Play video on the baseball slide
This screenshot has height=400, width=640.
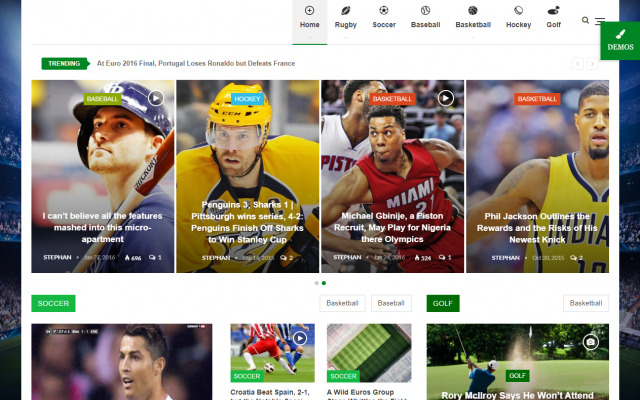(156, 98)
